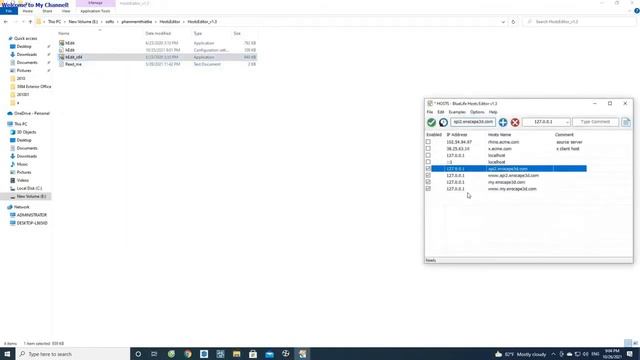Open the Edit menu in Hosts Editor
This screenshot has height=360, width=640.
pyautogui.click(x=441, y=112)
